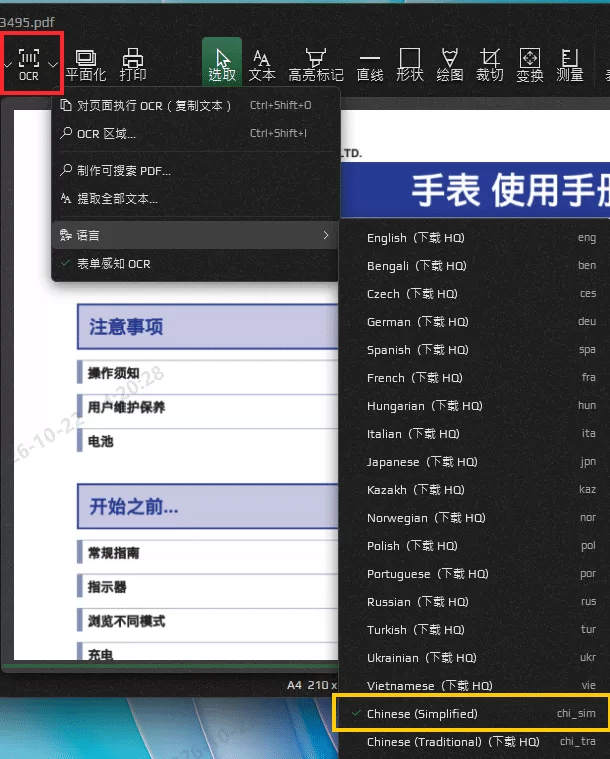Screen dimensions: 610x759
Task: Select Turkish (下载 HQ) language
Action: tap(474, 630)
